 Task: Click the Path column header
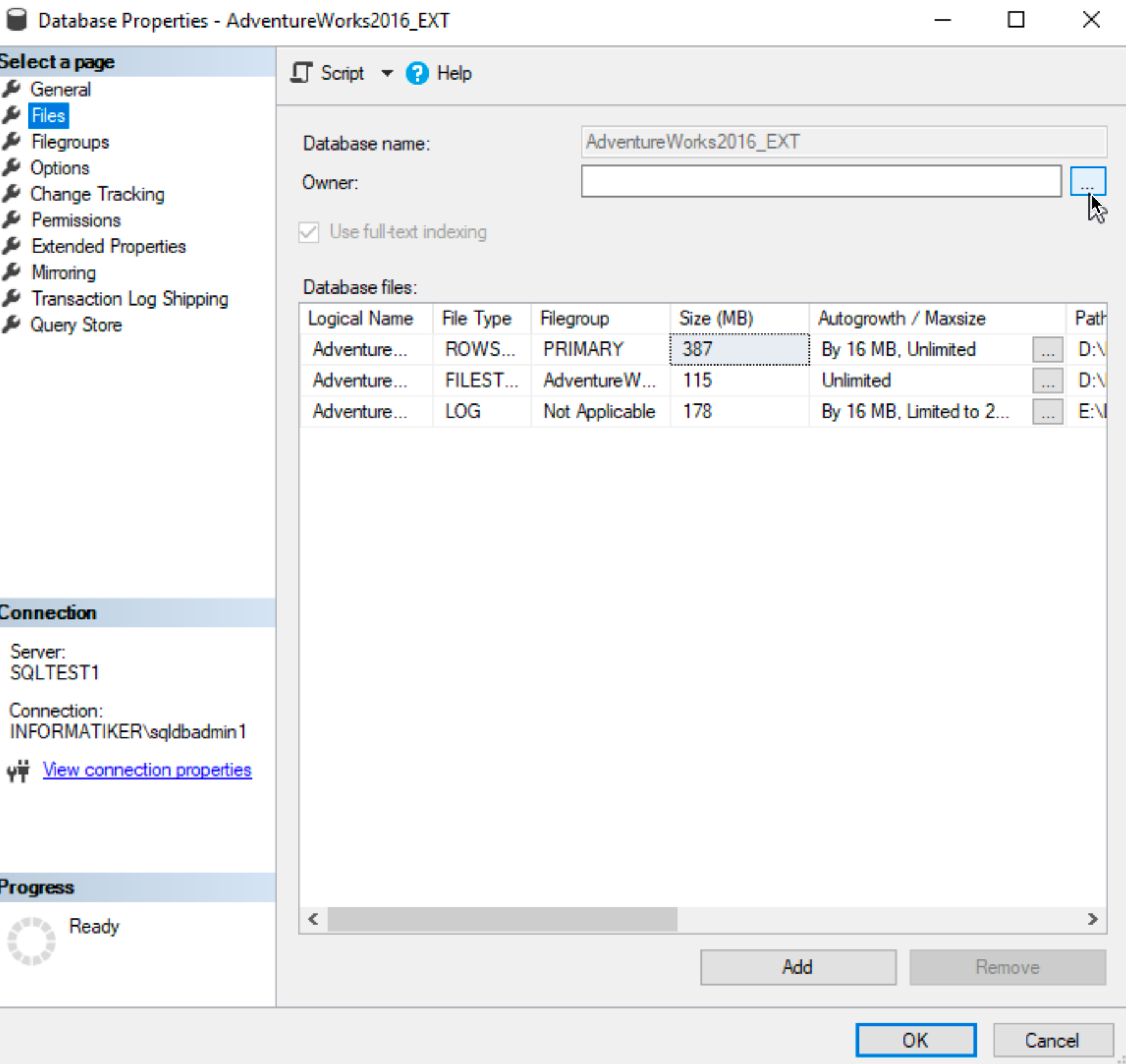point(1086,319)
